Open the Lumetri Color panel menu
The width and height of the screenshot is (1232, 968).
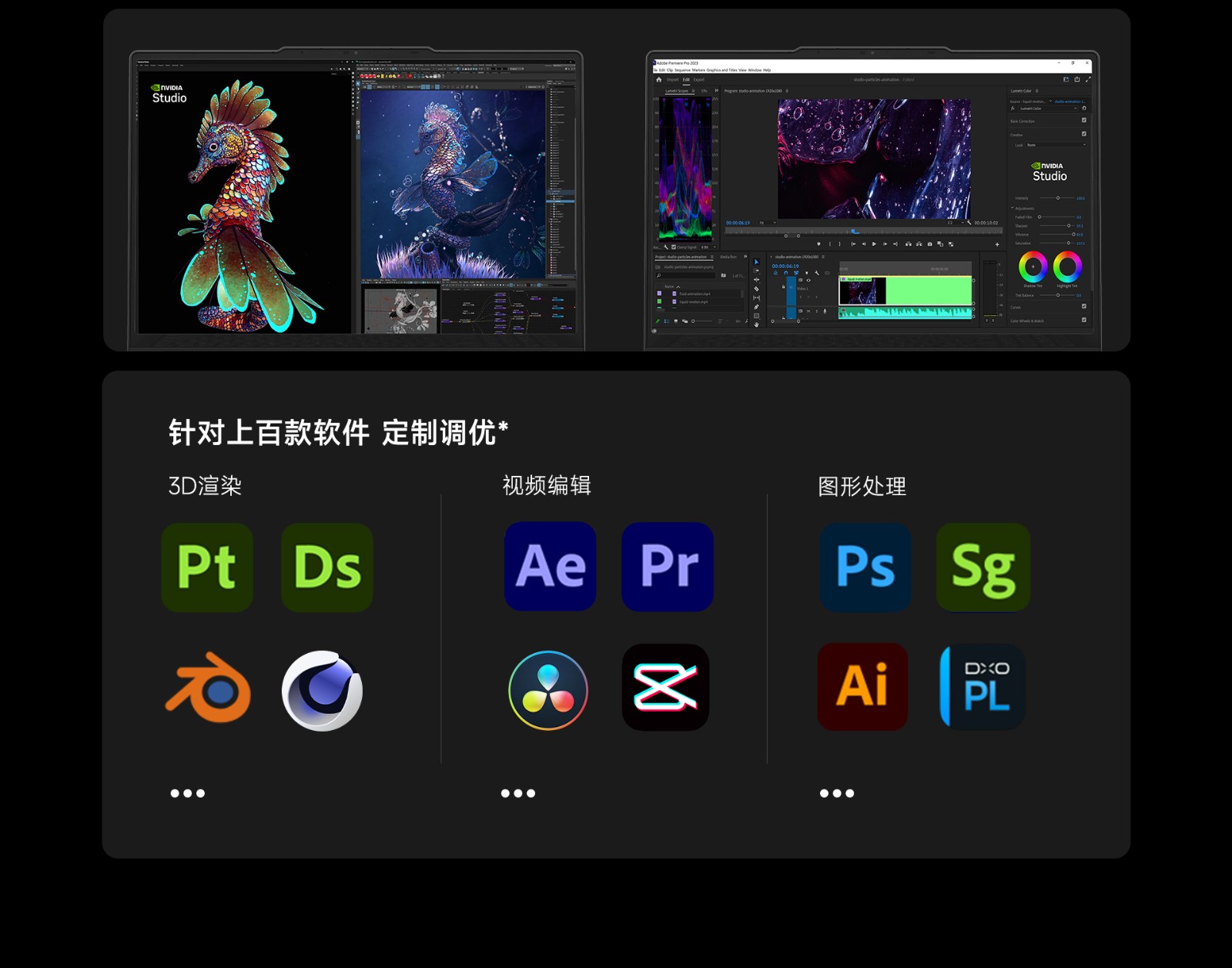(x=1036, y=91)
